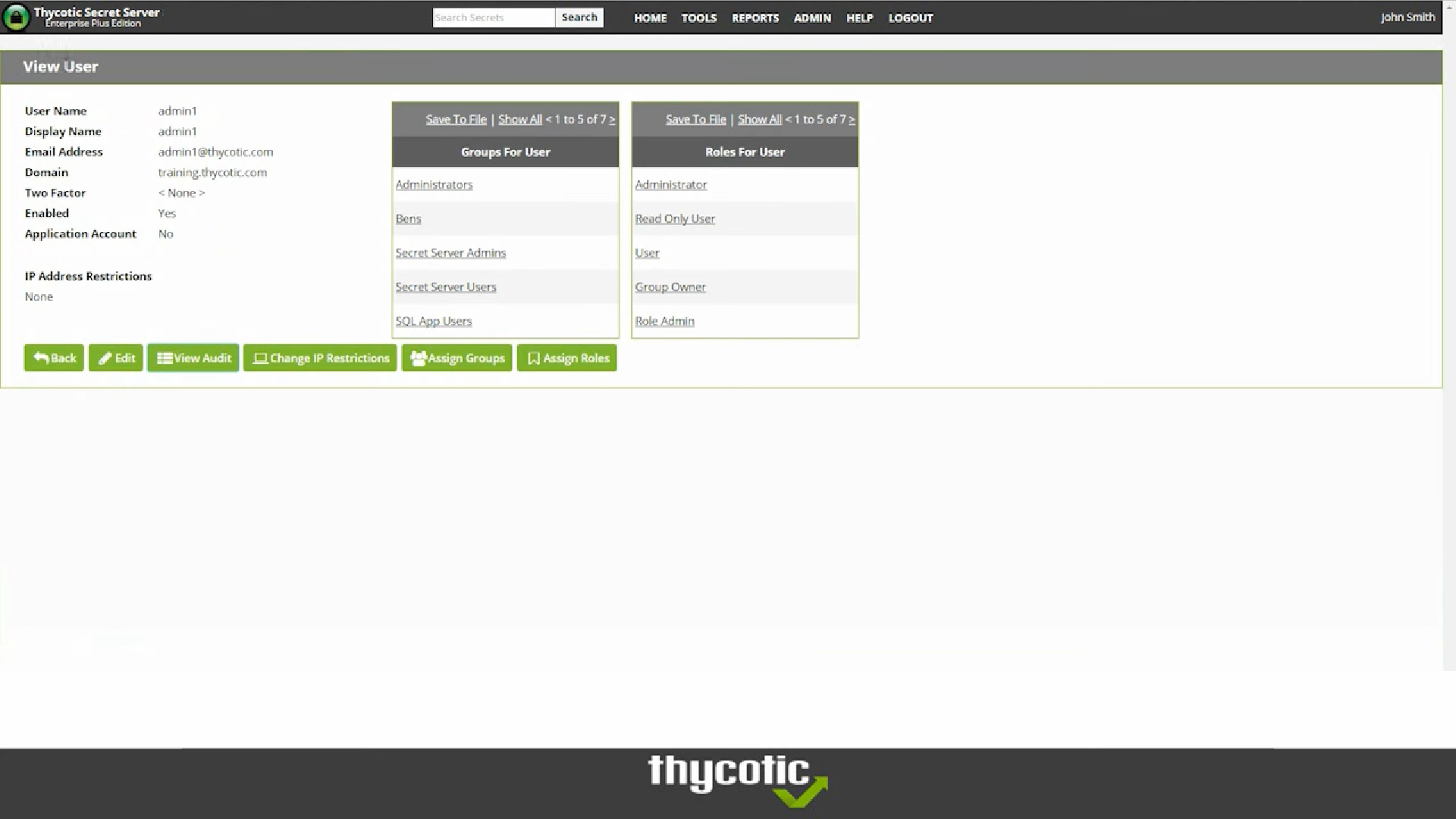1456x819 pixels.
Task: Click the Search button beside the search box
Action: (x=579, y=17)
